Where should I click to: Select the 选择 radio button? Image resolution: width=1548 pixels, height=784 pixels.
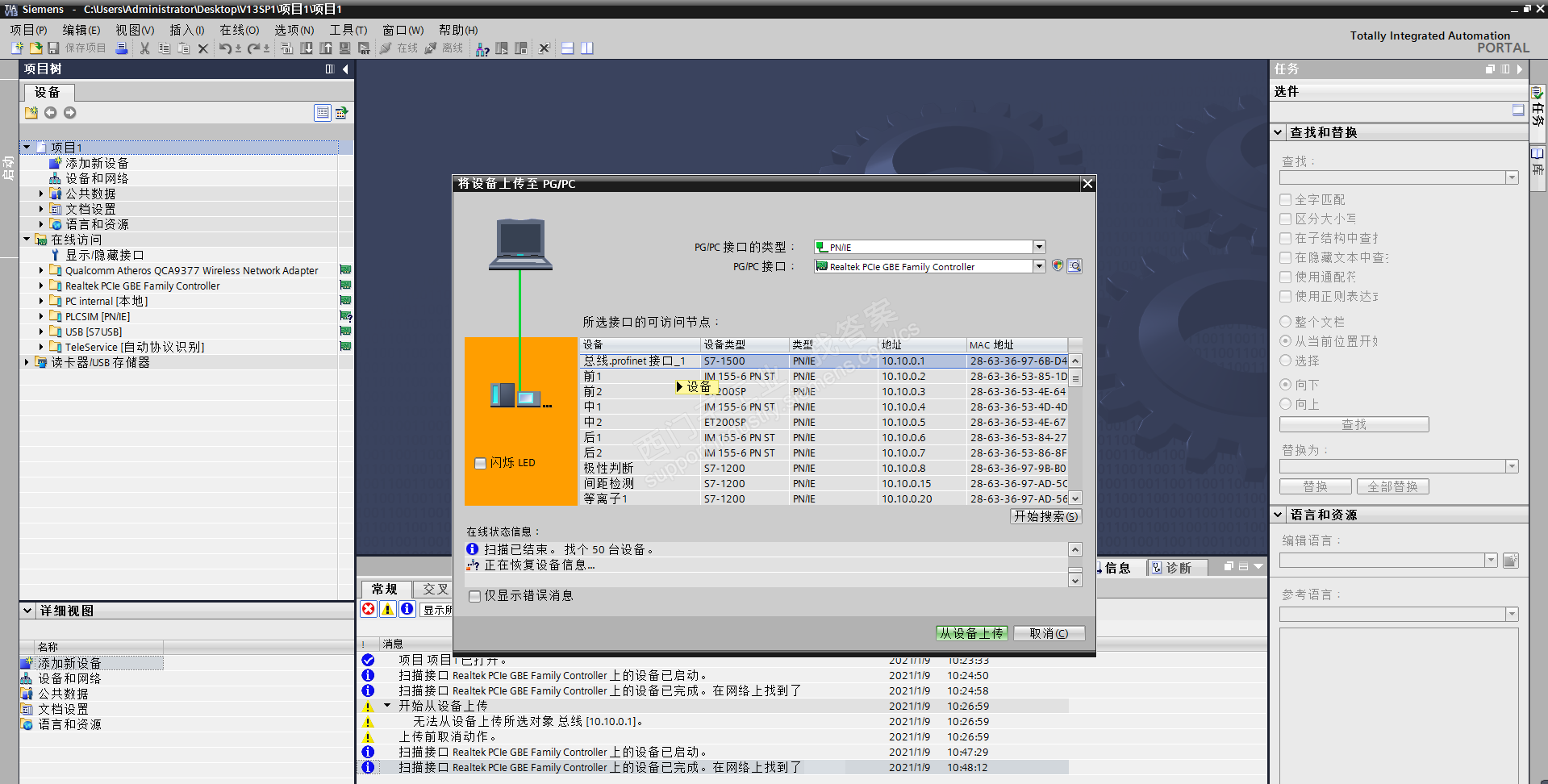(1286, 361)
